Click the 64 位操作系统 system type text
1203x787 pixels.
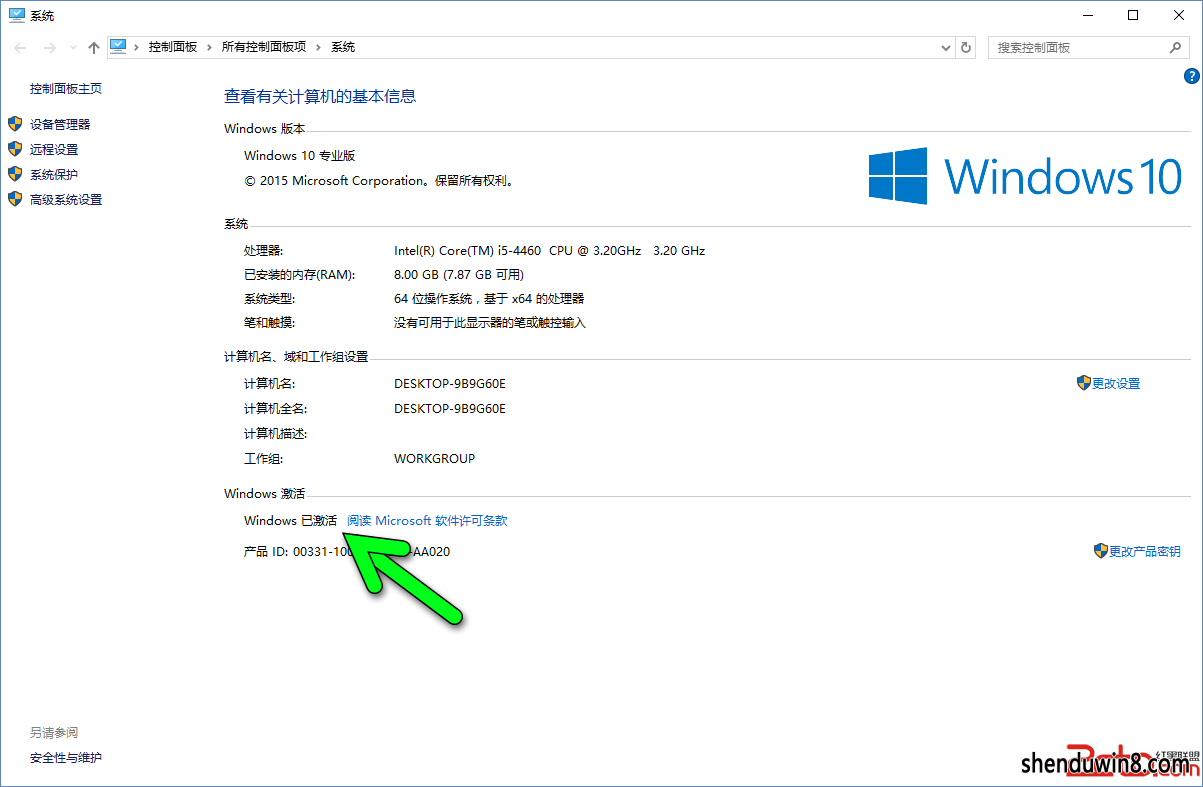click(x=489, y=298)
